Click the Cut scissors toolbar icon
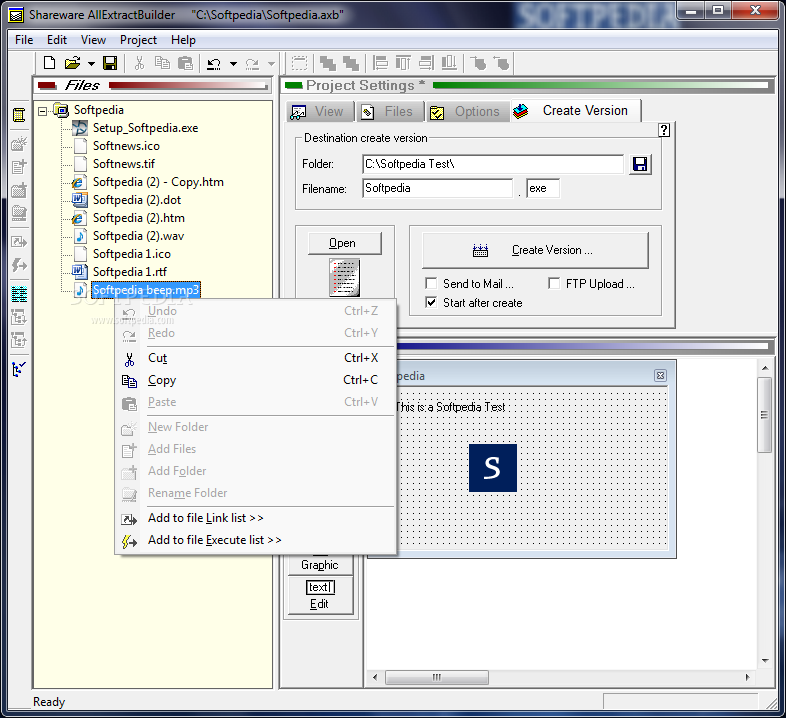This screenshot has height=718, width=786. click(x=139, y=63)
